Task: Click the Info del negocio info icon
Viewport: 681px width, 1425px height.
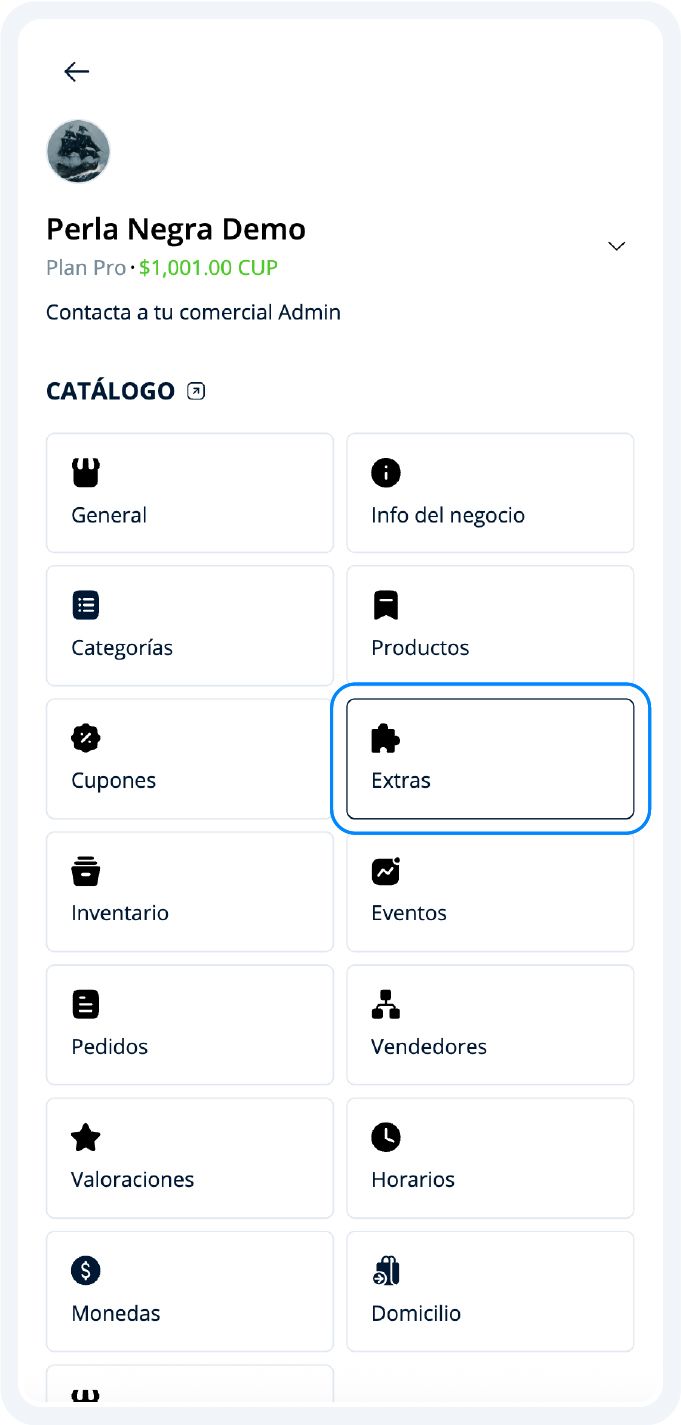Action: click(386, 472)
